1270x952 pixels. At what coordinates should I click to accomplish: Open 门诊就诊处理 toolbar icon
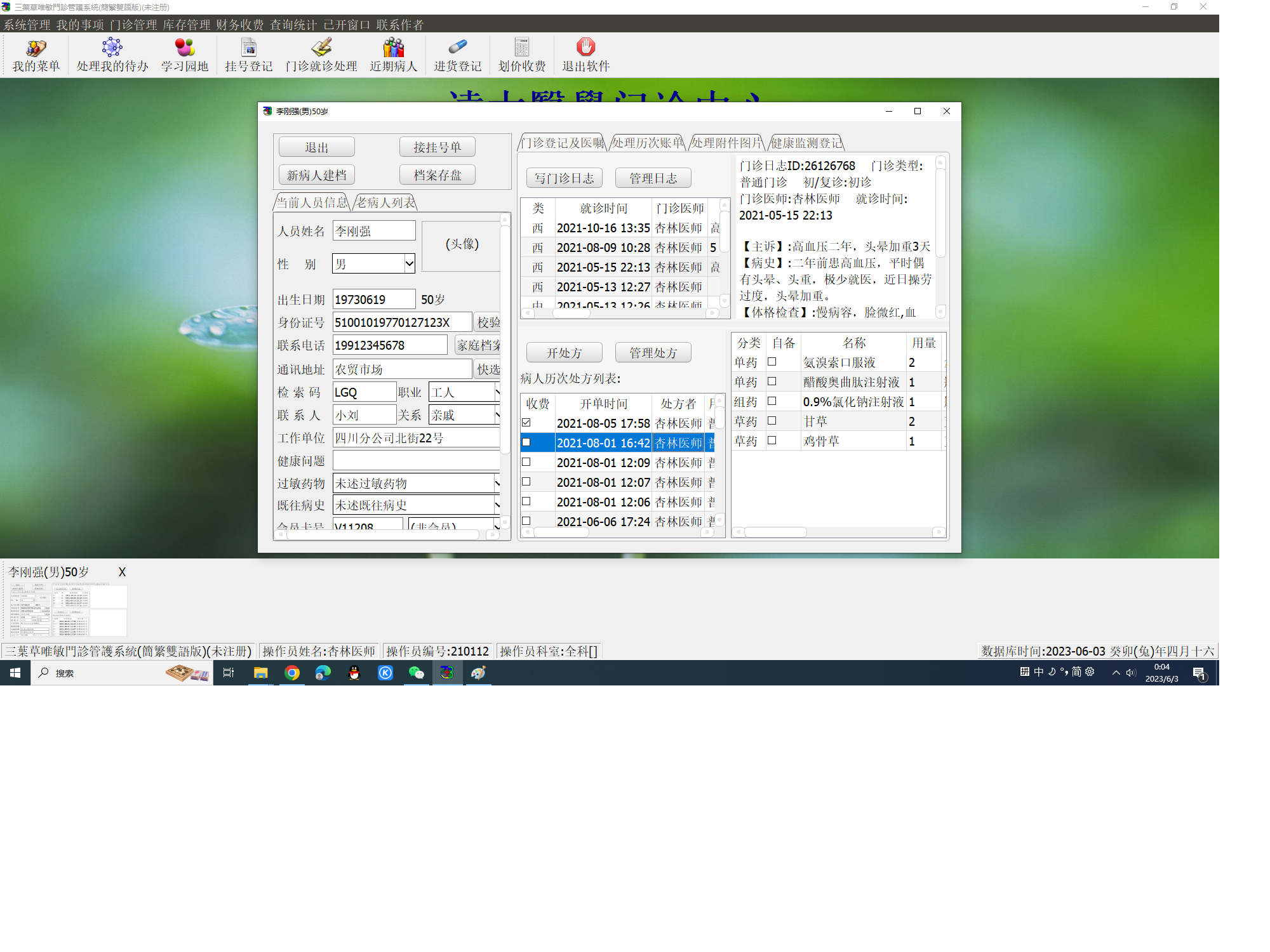321,55
